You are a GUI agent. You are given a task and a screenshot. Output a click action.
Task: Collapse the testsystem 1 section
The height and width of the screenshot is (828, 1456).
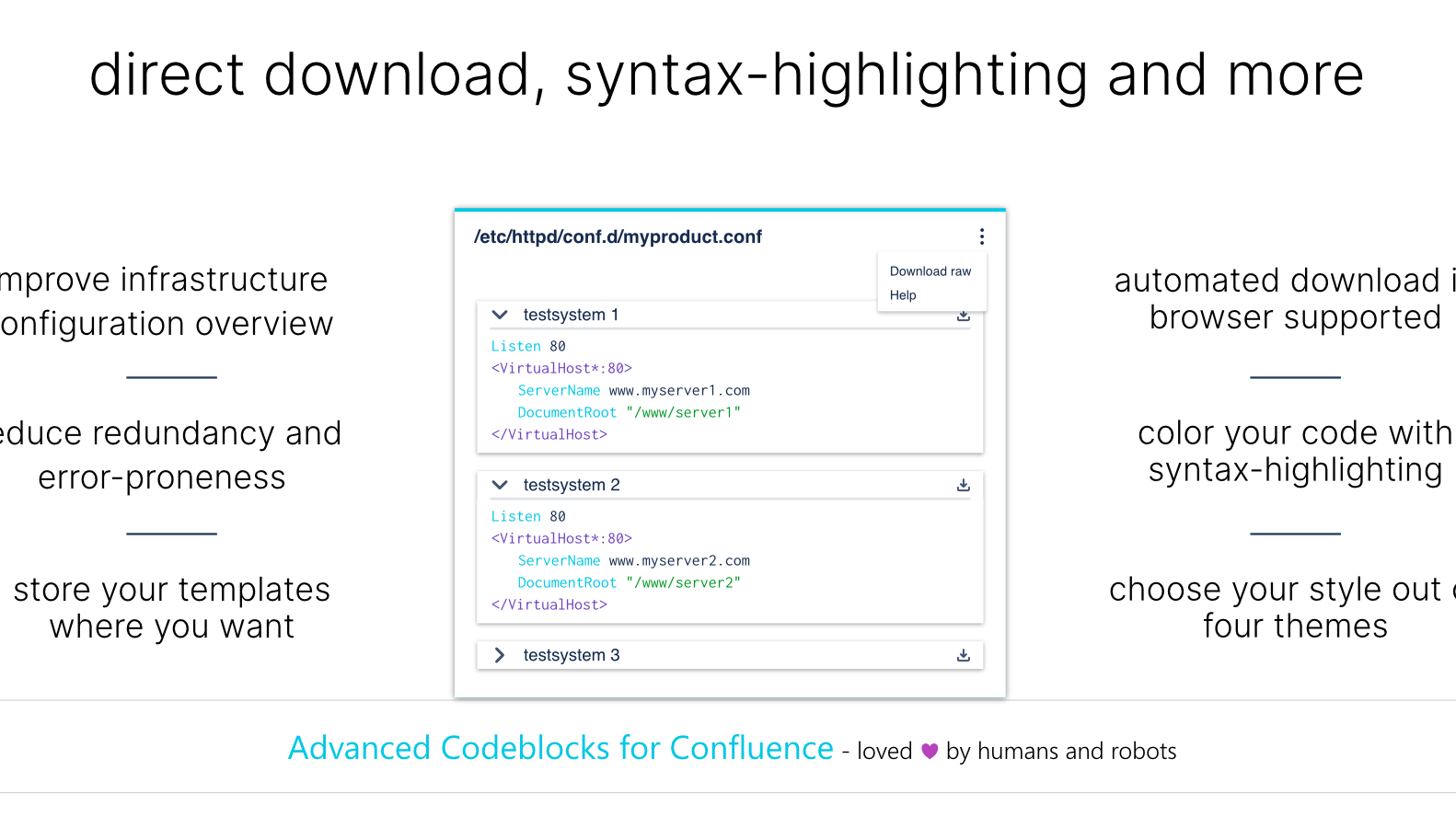click(x=500, y=315)
